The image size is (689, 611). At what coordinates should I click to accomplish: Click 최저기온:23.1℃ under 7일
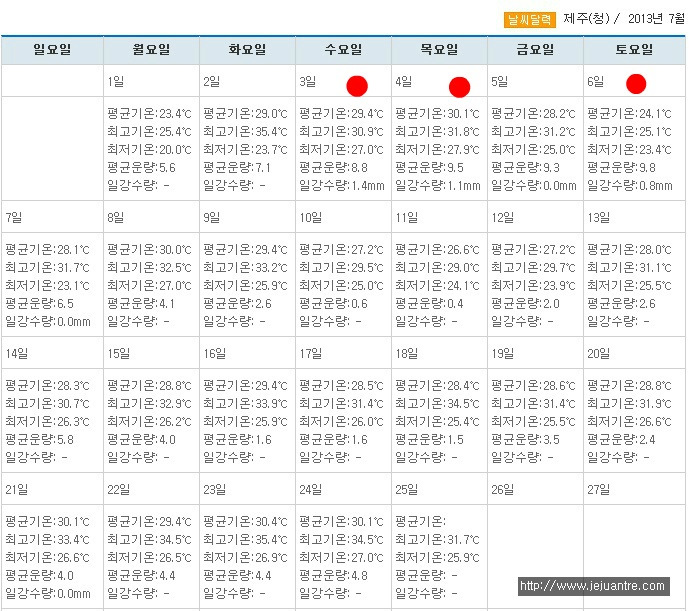coord(47,285)
